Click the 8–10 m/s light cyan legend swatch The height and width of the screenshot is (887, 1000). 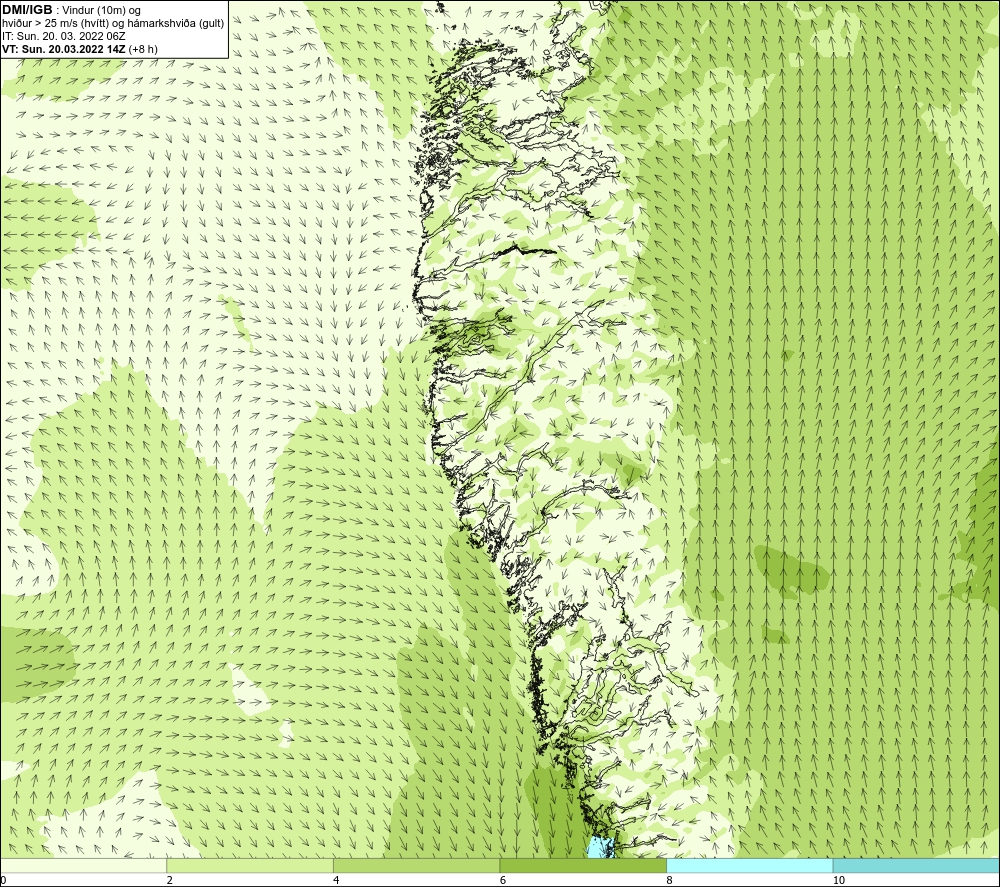coord(749,865)
